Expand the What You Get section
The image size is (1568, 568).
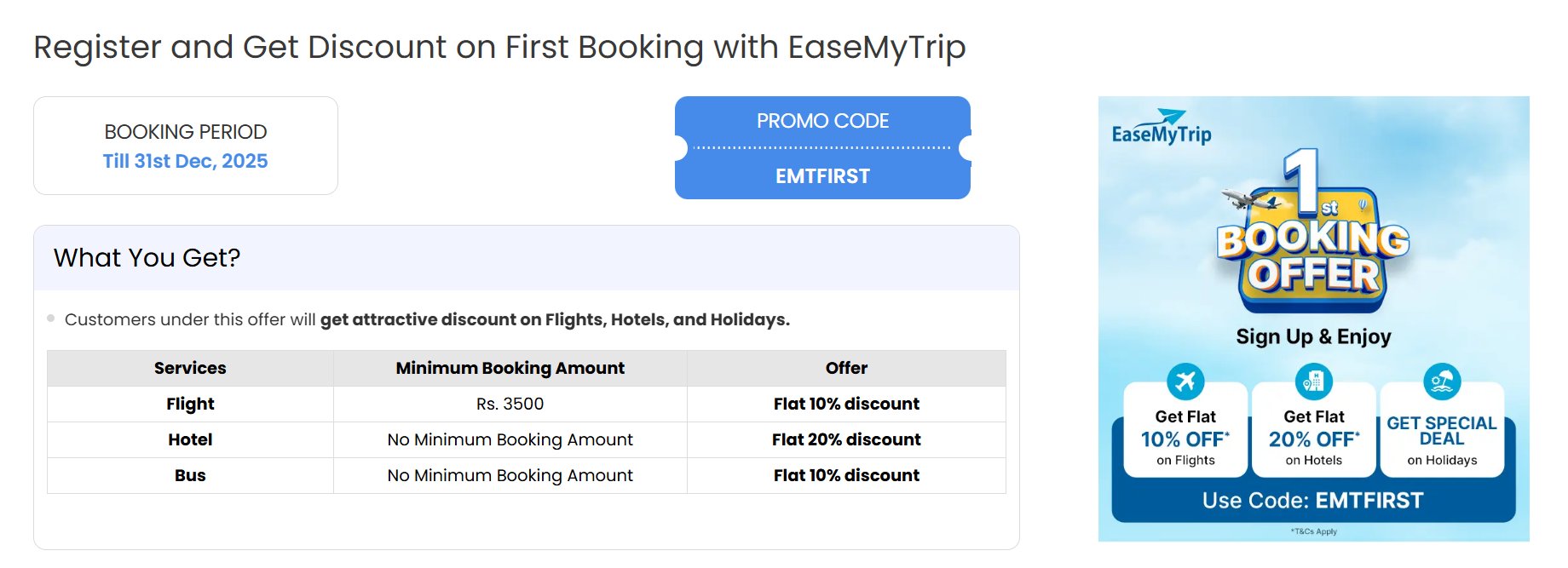[x=146, y=257]
